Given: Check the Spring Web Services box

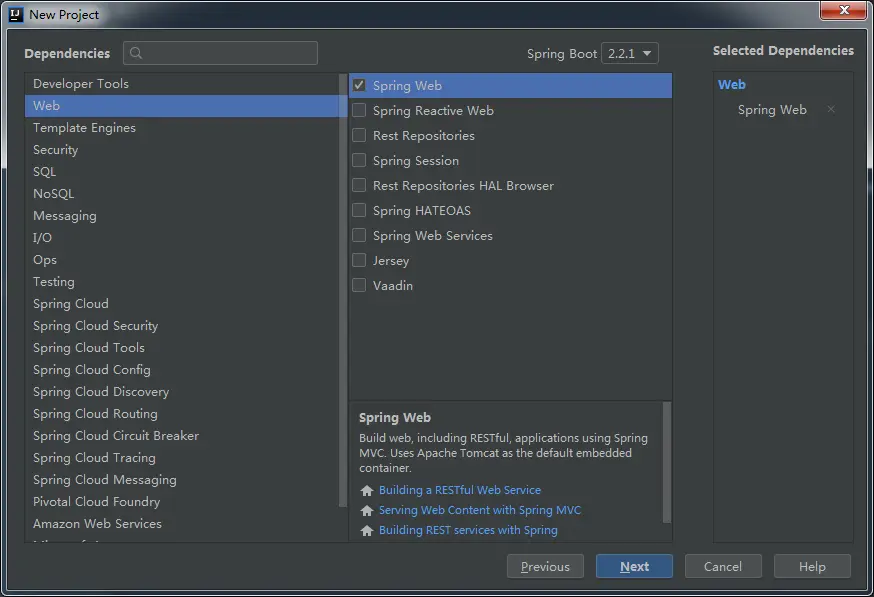Looking at the screenshot, I should (359, 235).
